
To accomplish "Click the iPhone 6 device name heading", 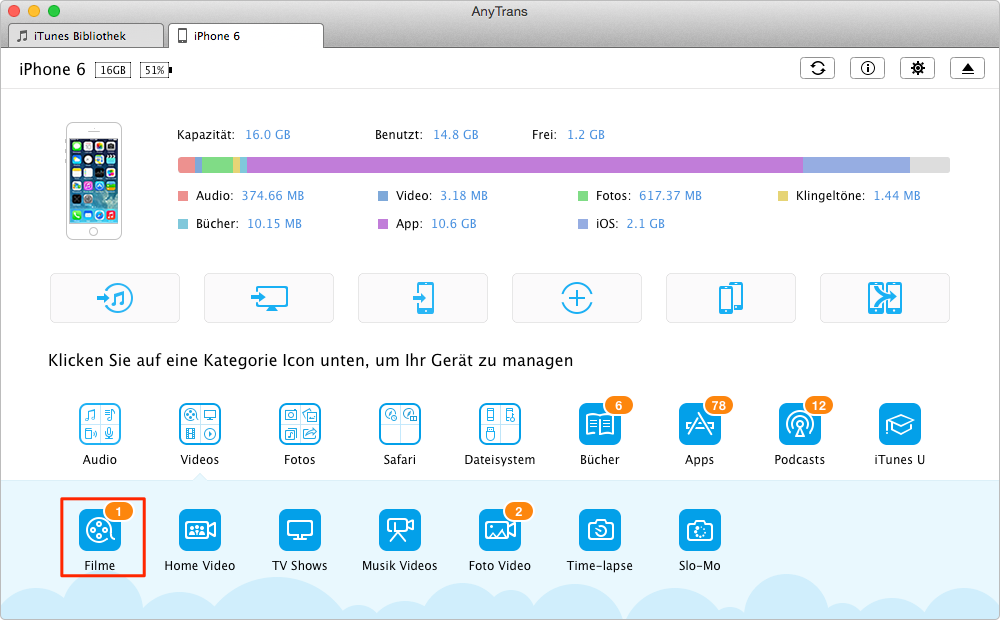I will [52, 69].
